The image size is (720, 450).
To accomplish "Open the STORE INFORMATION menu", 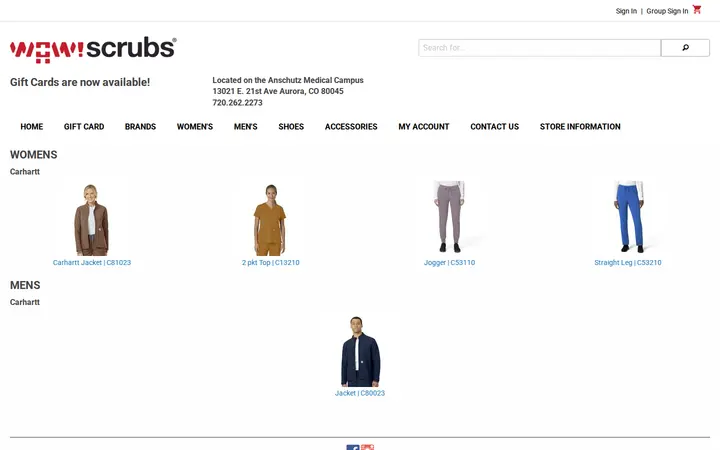I will pos(580,127).
